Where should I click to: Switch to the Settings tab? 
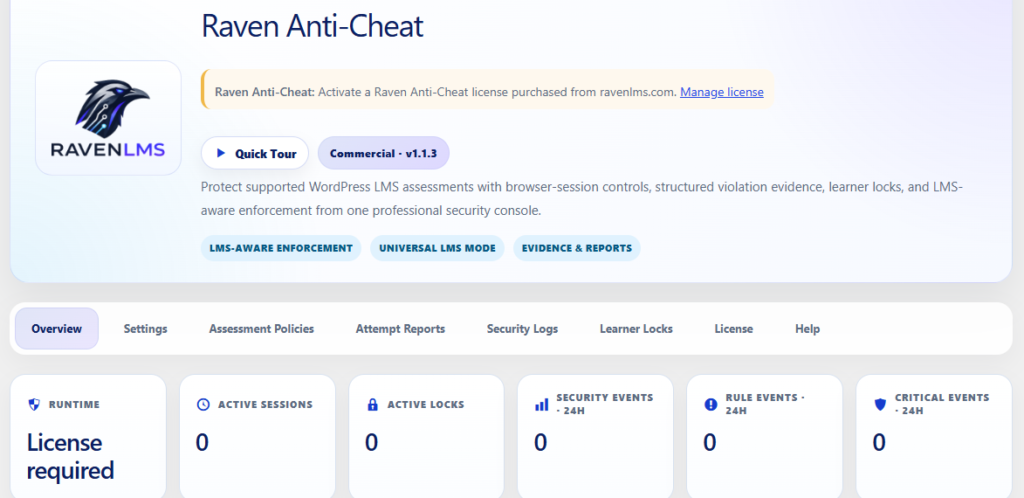(146, 329)
